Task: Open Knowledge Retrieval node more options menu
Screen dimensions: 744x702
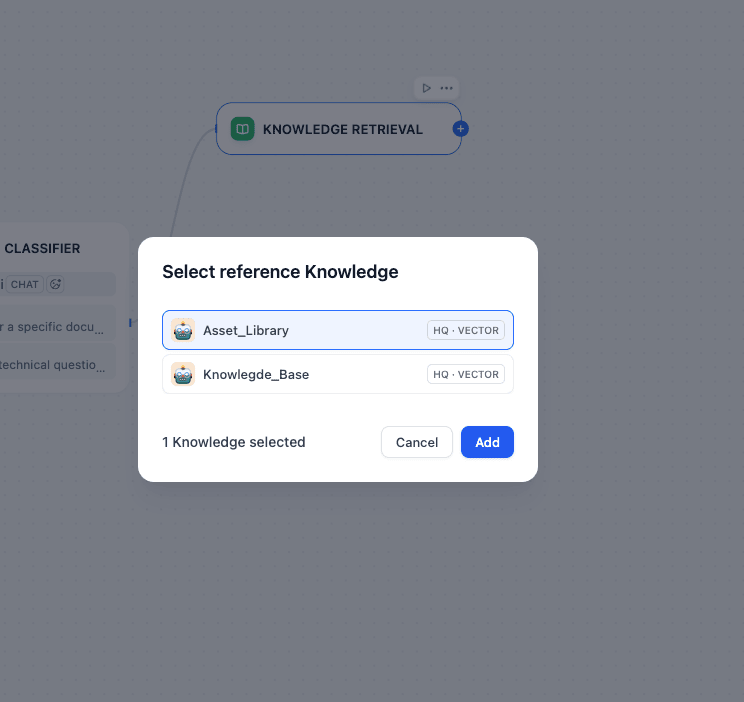Action: [446, 88]
